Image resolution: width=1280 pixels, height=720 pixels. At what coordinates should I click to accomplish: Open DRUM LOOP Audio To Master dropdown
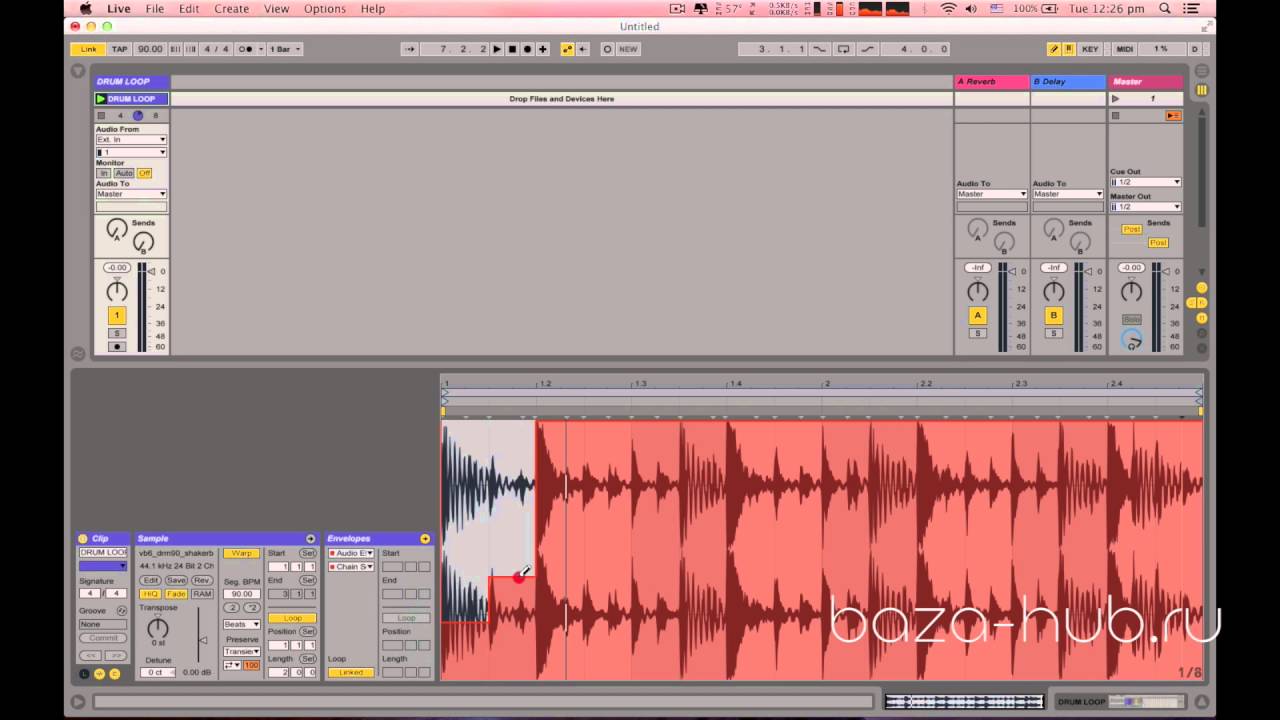pyautogui.click(x=131, y=194)
